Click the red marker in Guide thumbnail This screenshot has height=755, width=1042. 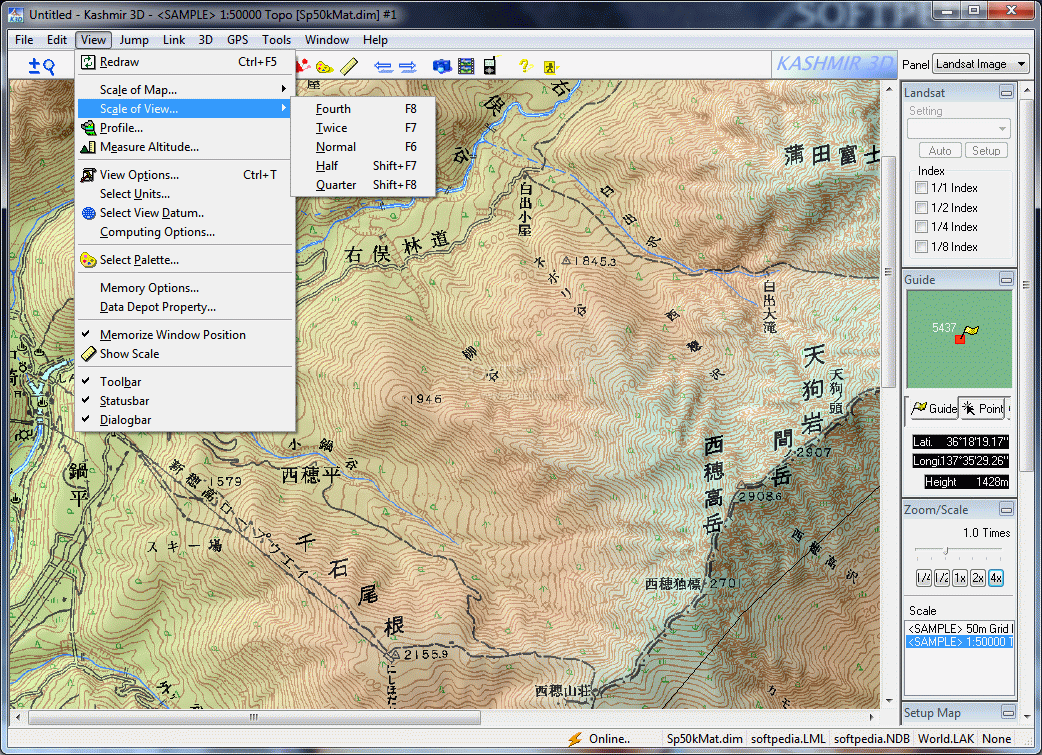tap(960, 339)
